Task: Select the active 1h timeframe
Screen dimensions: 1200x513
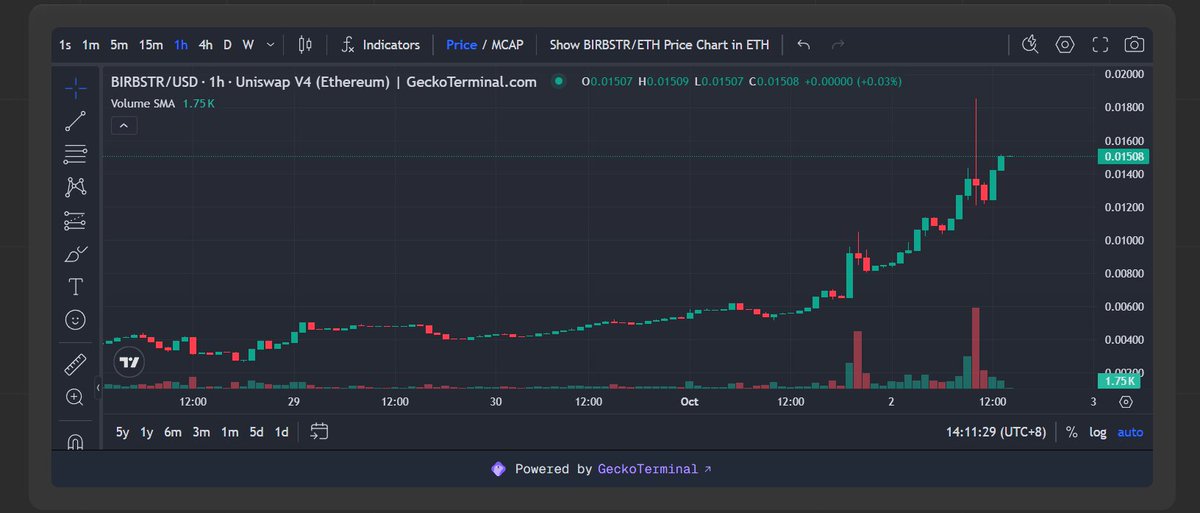Action: coord(181,45)
